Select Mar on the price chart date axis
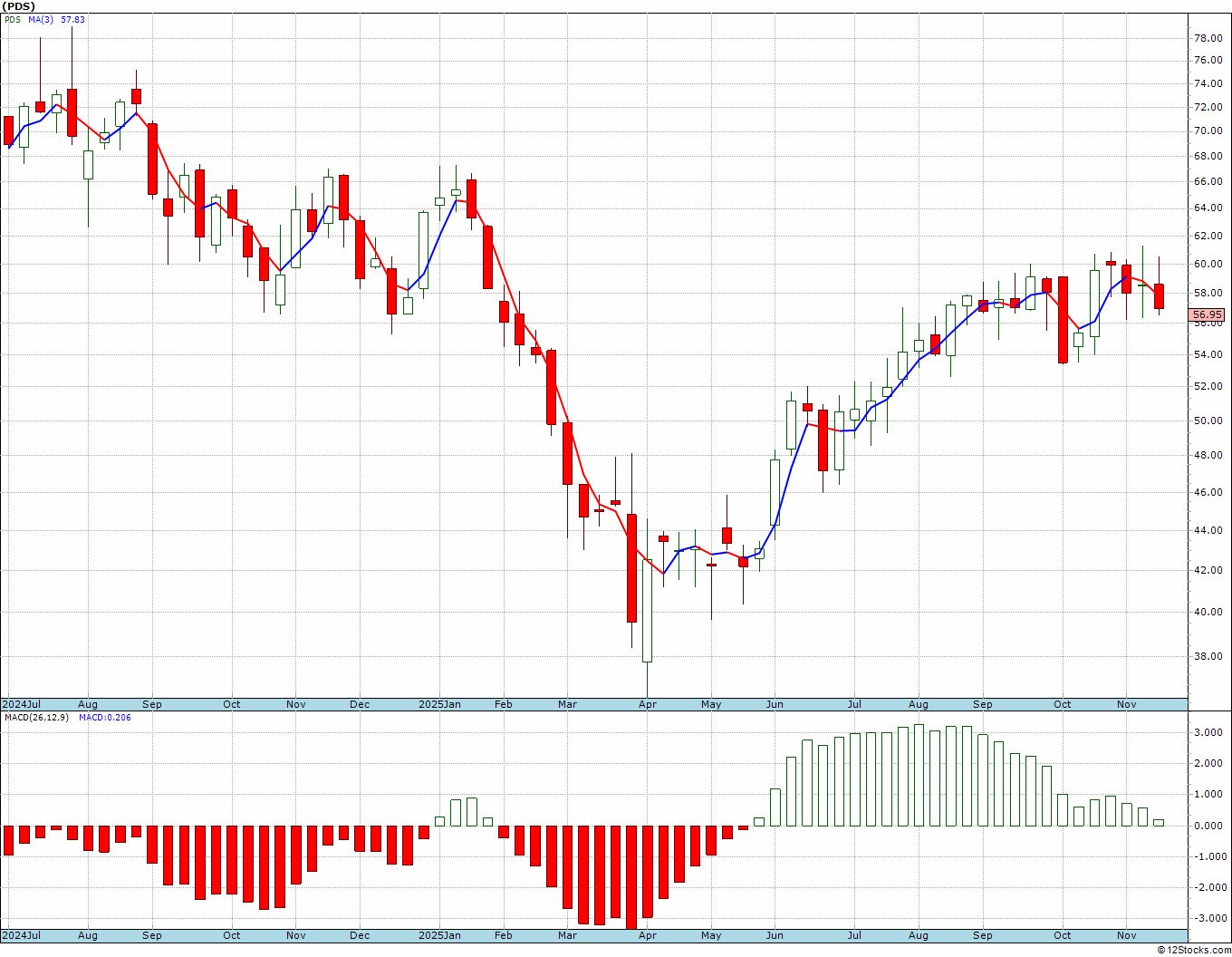The height and width of the screenshot is (957, 1232). 567,704
